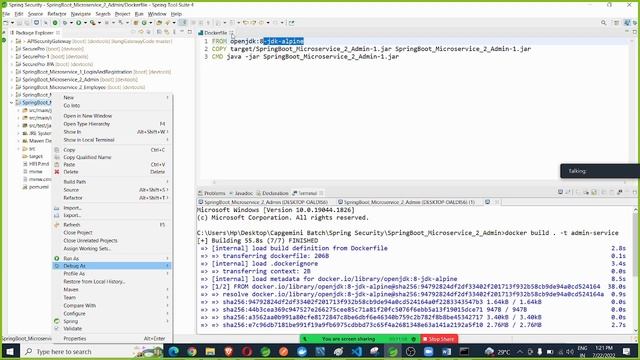Click the open new terminal icon in Terminal toolbar
The width and height of the screenshot is (640, 360).
[560, 192]
